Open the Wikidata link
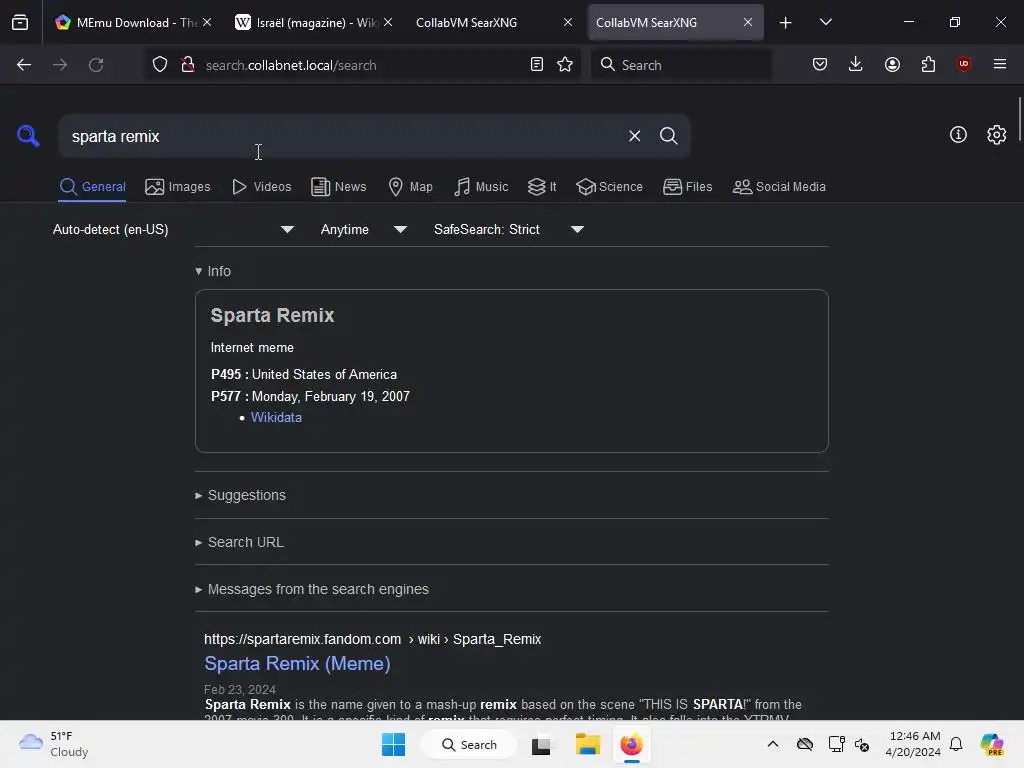 click(x=276, y=417)
